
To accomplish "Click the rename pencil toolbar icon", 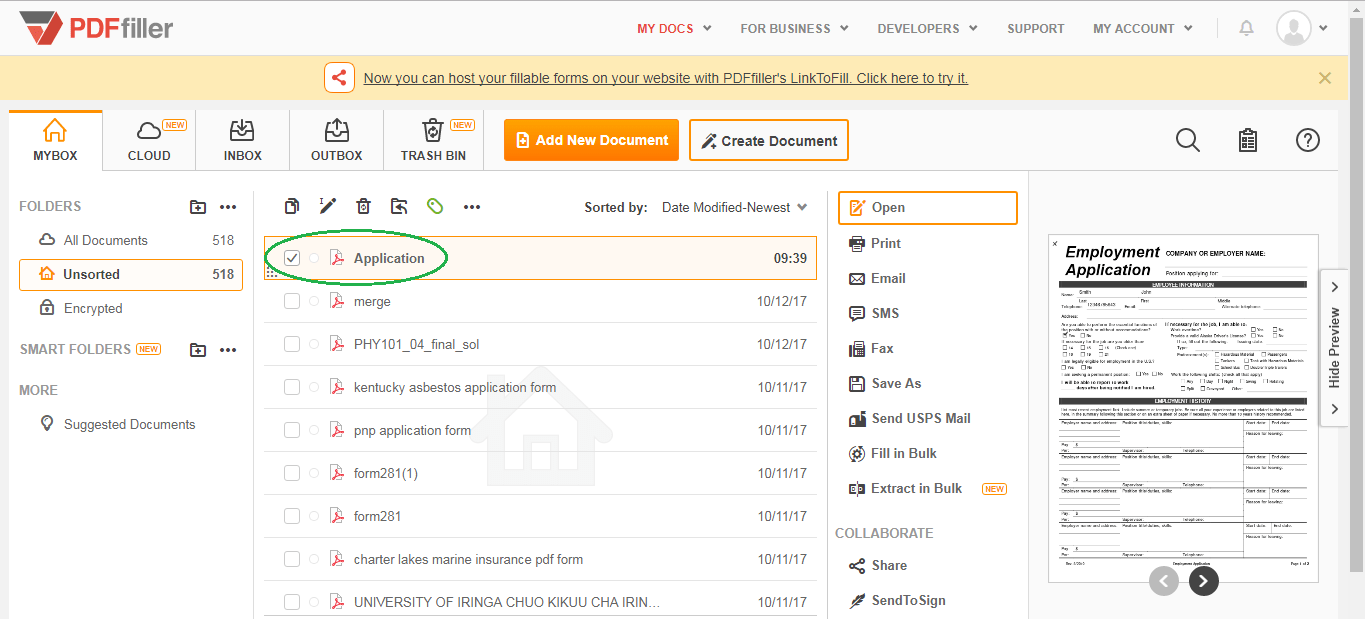I will 327,206.
